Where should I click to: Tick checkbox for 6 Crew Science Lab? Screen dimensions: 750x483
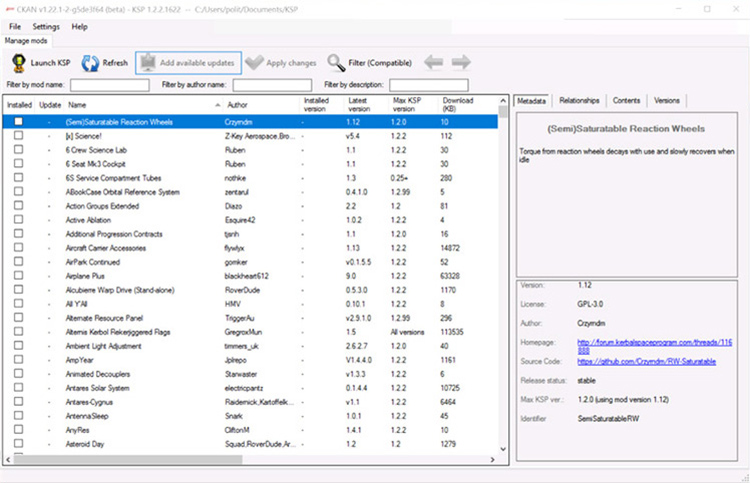click(x=18, y=150)
